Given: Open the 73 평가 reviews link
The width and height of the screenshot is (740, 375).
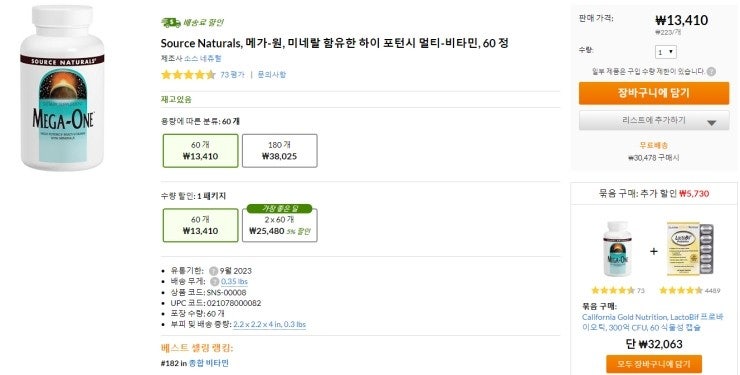Looking at the screenshot, I should 232,75.
